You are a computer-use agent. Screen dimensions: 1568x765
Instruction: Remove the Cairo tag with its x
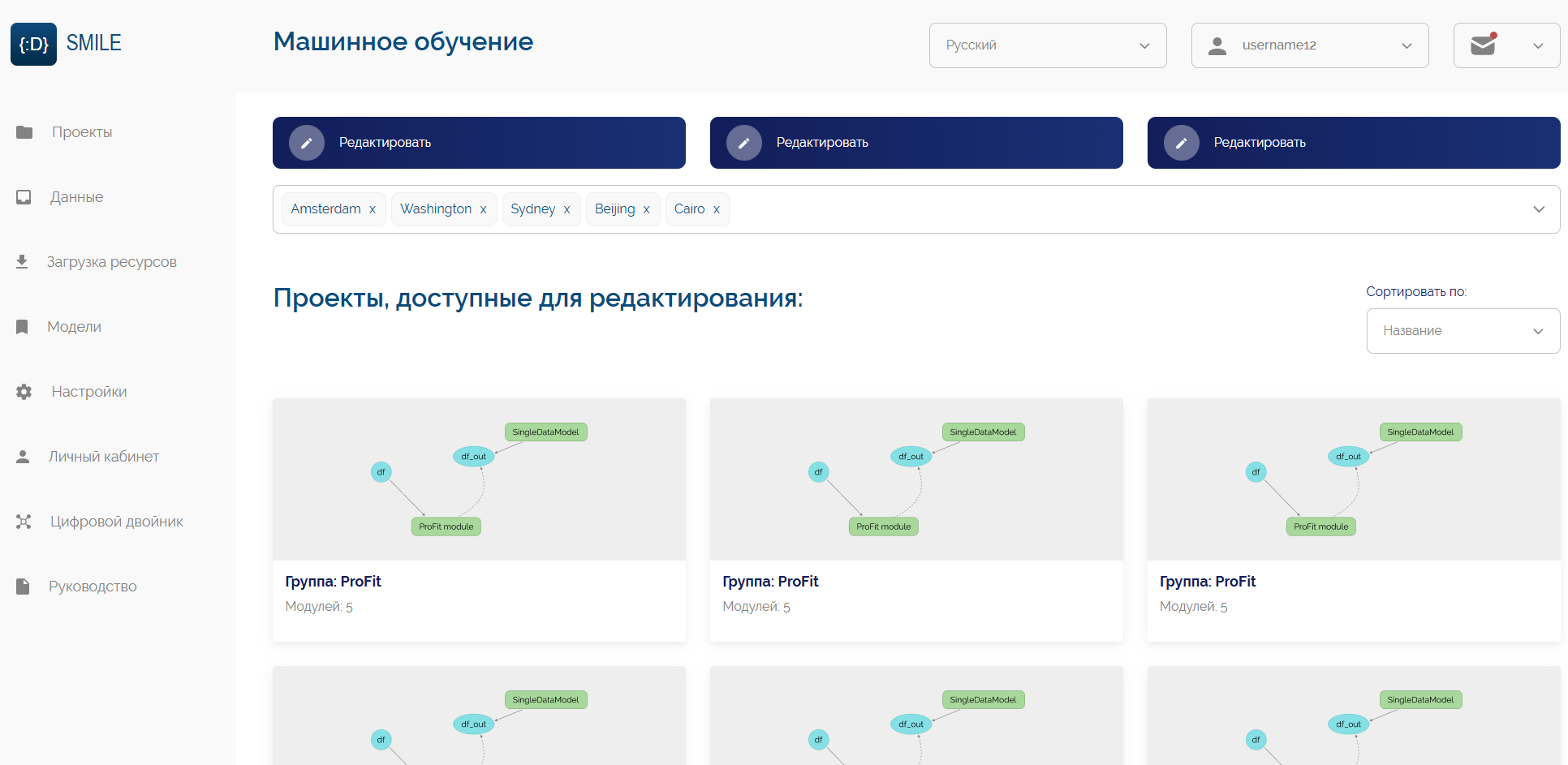[717, 209]
